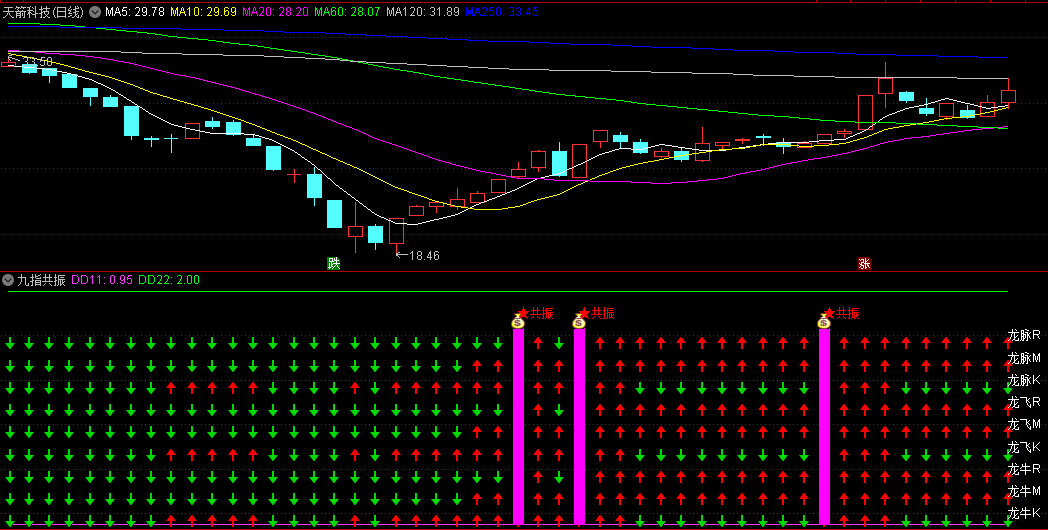Screen dimensions: 1048x530
Task: Click the 龙牛R row label
Action: click(x=1024, y=469)
